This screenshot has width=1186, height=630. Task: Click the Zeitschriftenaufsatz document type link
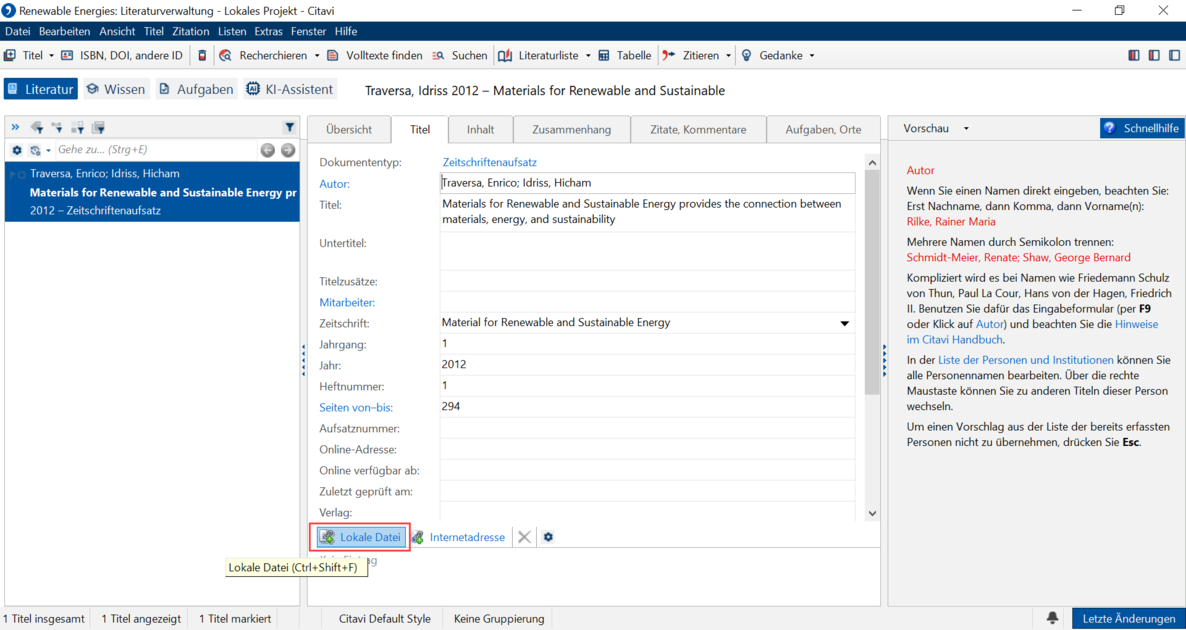click(x=489, y=162)
